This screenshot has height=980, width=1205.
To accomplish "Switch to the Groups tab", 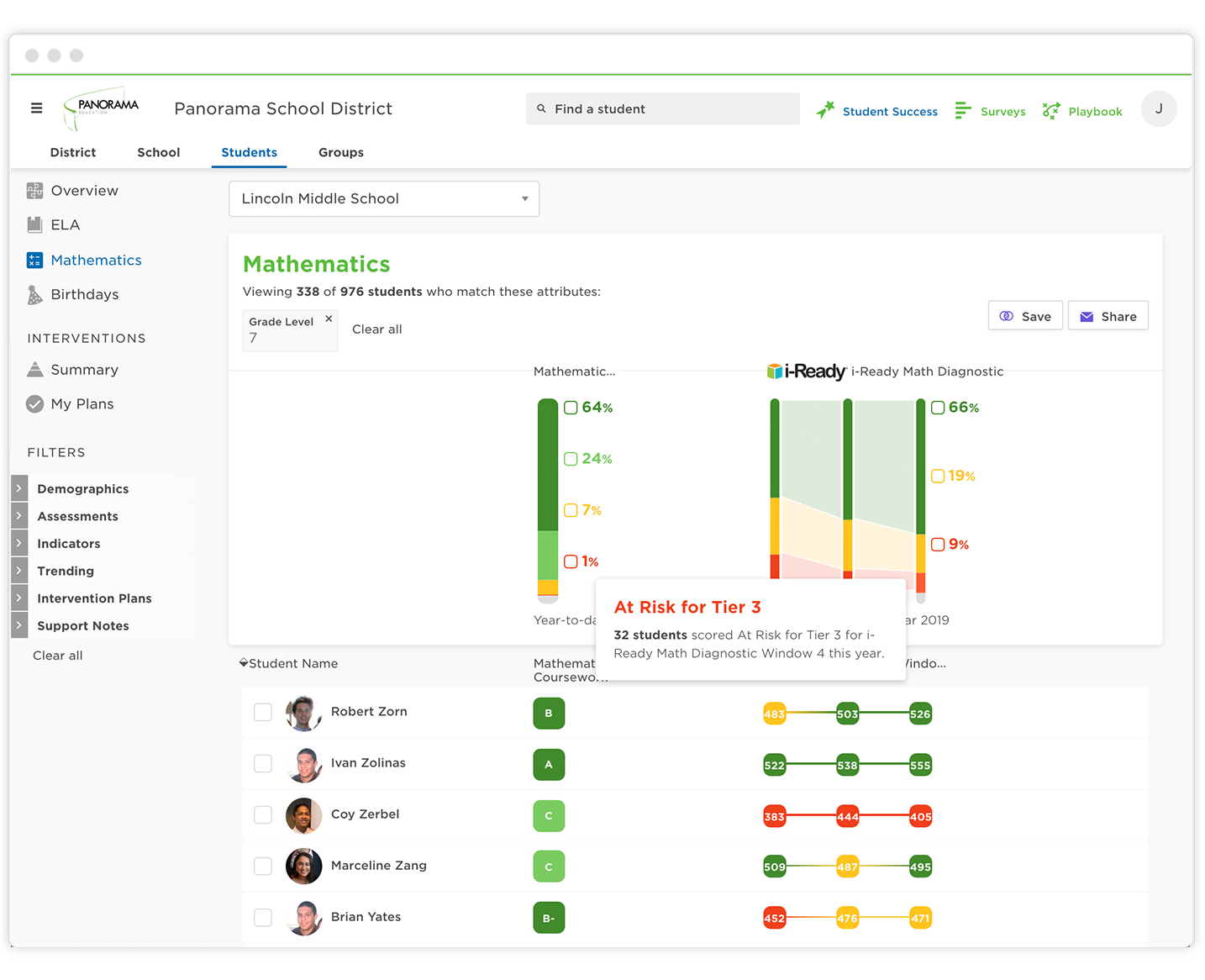I will coord(340,152).
